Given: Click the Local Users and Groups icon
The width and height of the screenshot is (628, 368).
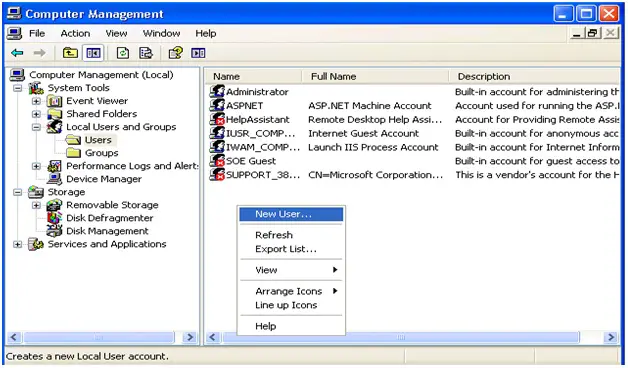Looking at the screenshot, I should [54, 127].
